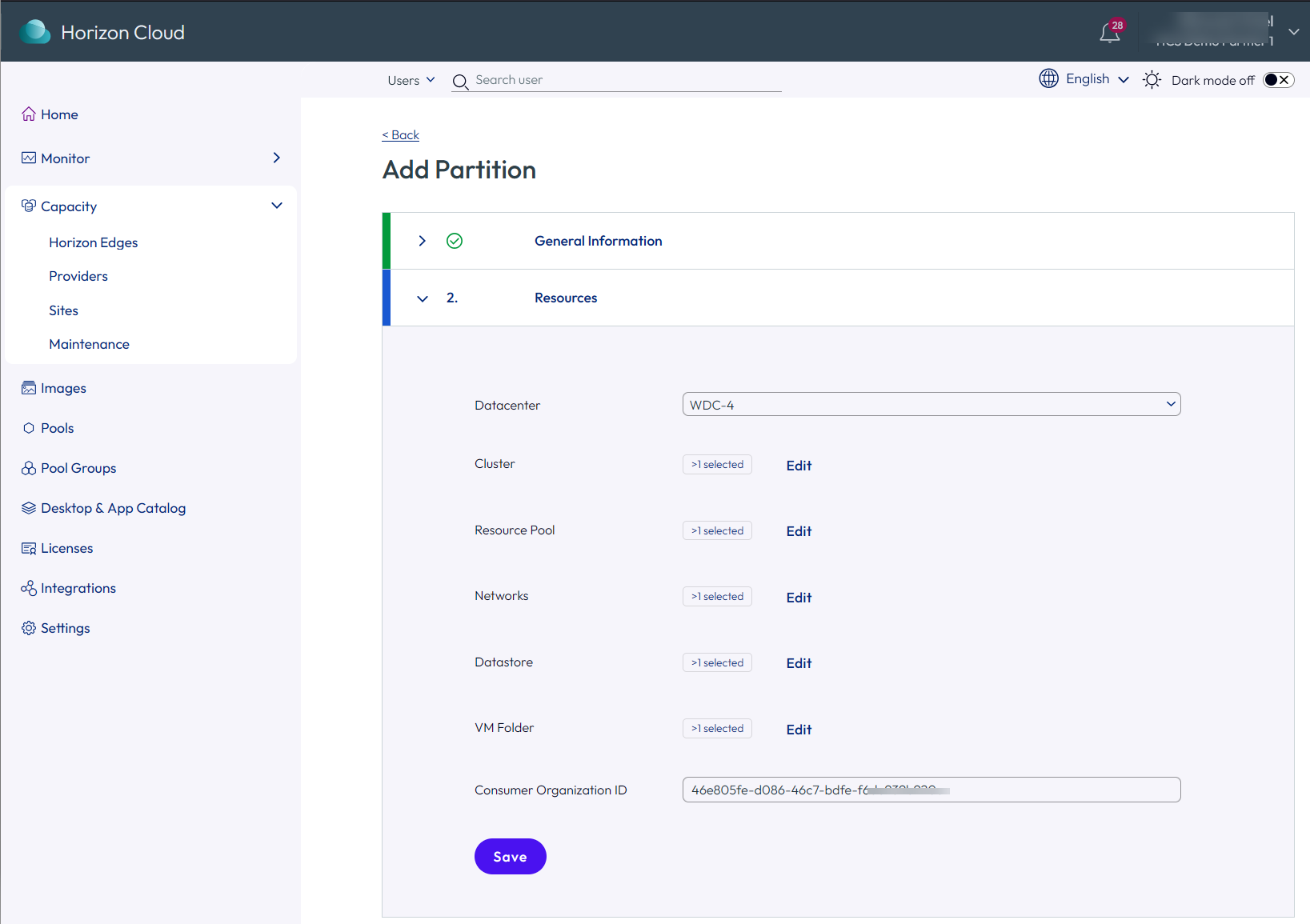
Task: Click the Pool Groups icon
Action: tap(29, 468)
